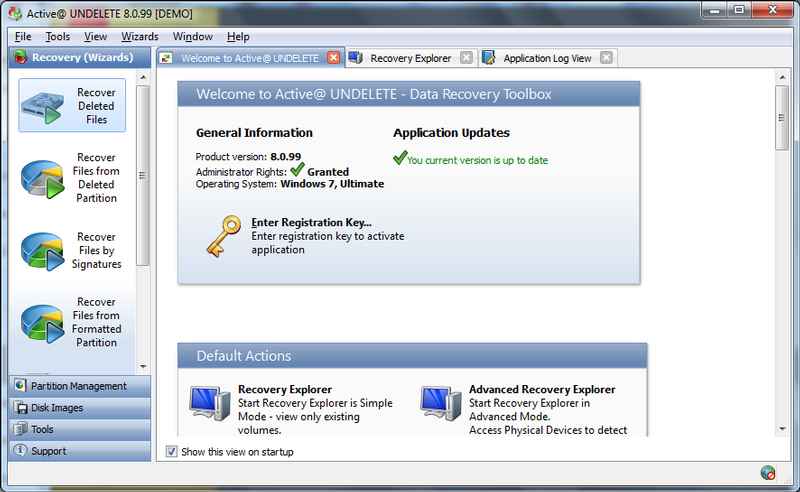
Task: Click the wizard list scroll-down arrow
Action: tap(143, 366)
